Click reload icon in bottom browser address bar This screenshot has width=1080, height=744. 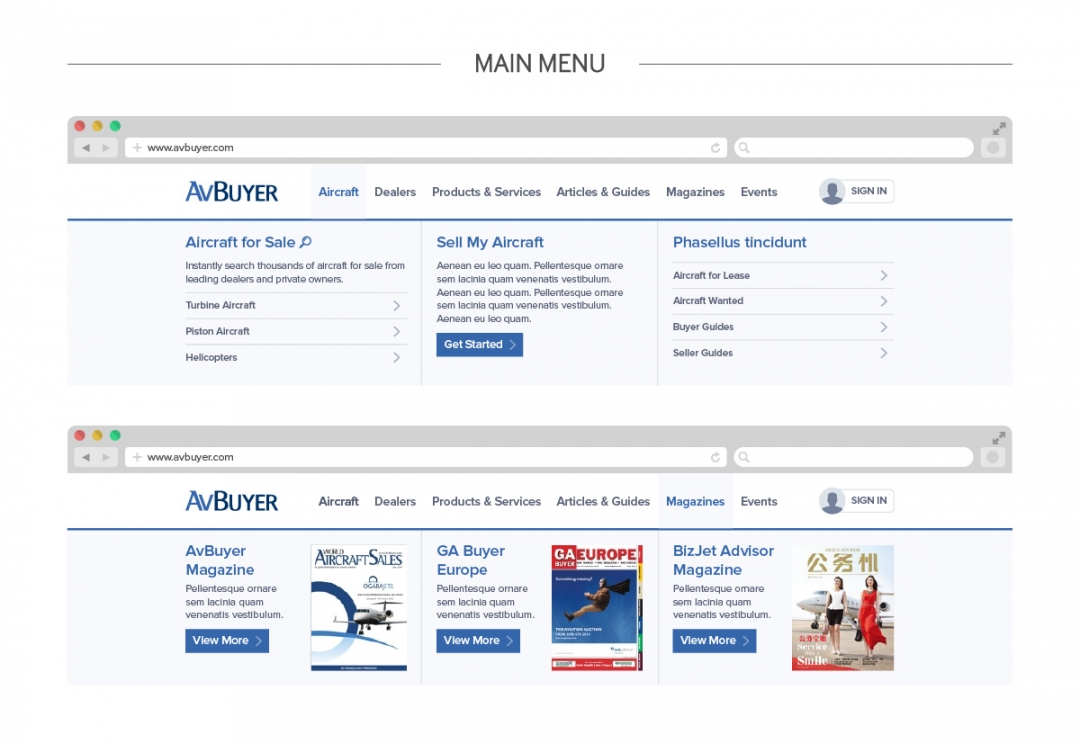click(715, 457)
